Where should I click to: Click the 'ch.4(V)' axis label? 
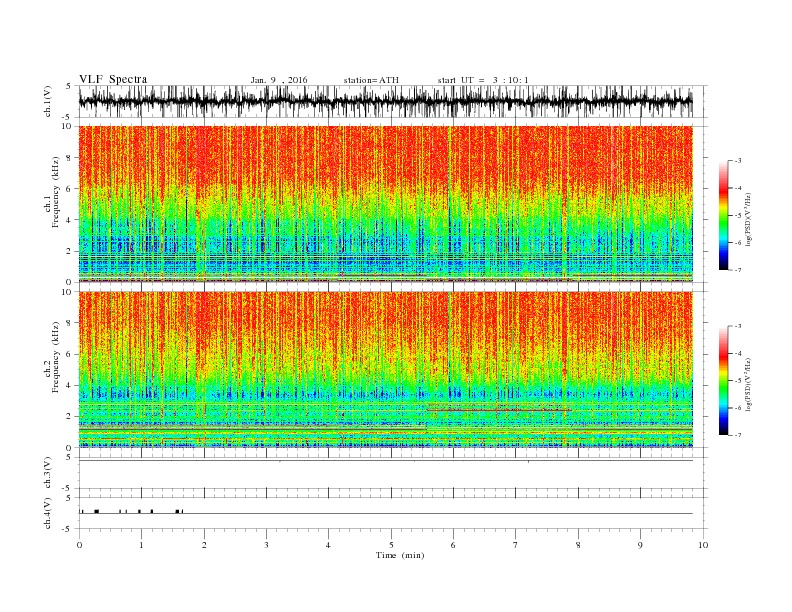(x=48, y=514)
